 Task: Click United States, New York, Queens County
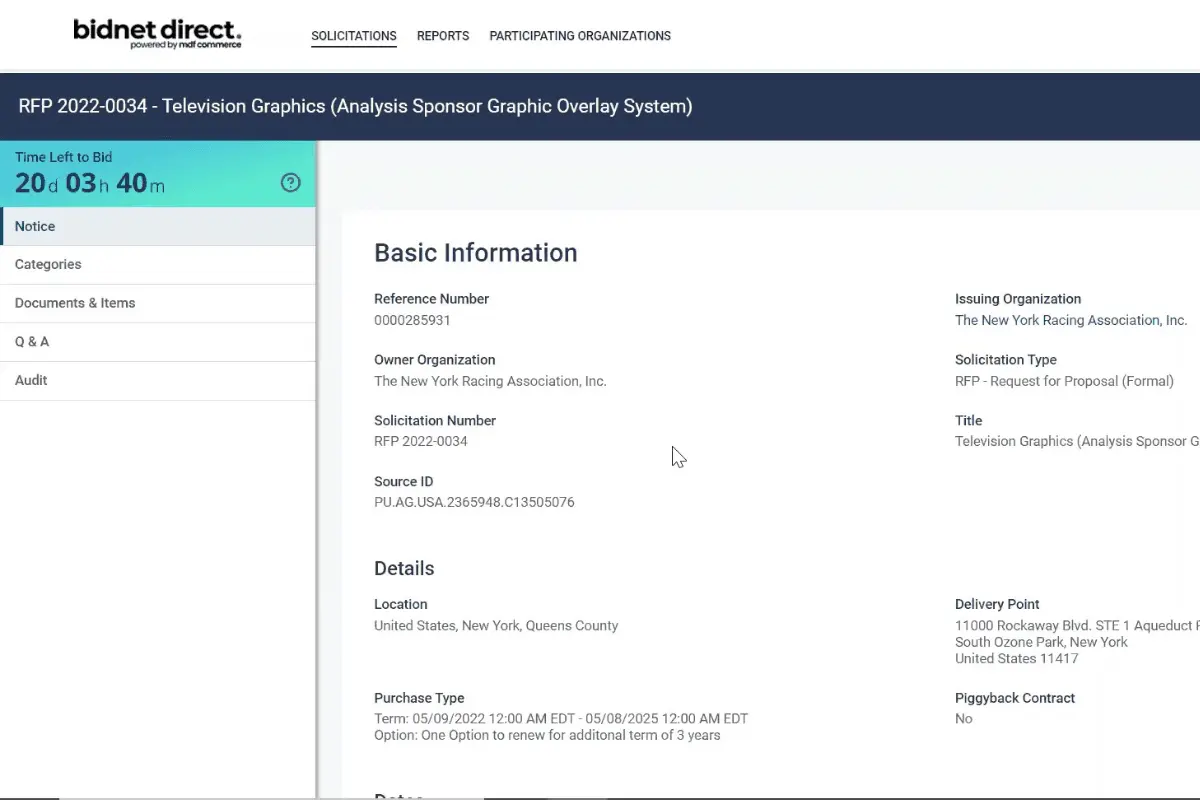(x=496, y=626)
